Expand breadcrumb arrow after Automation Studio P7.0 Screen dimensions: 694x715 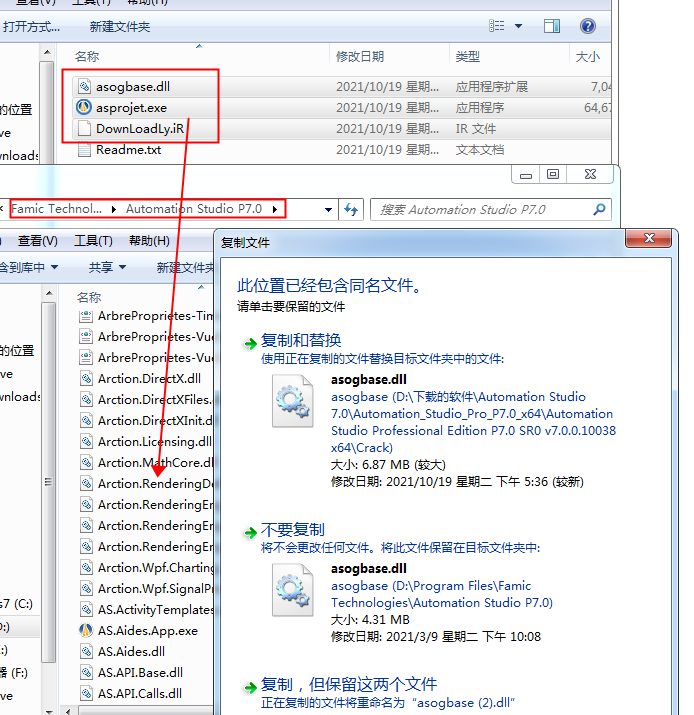275,209
